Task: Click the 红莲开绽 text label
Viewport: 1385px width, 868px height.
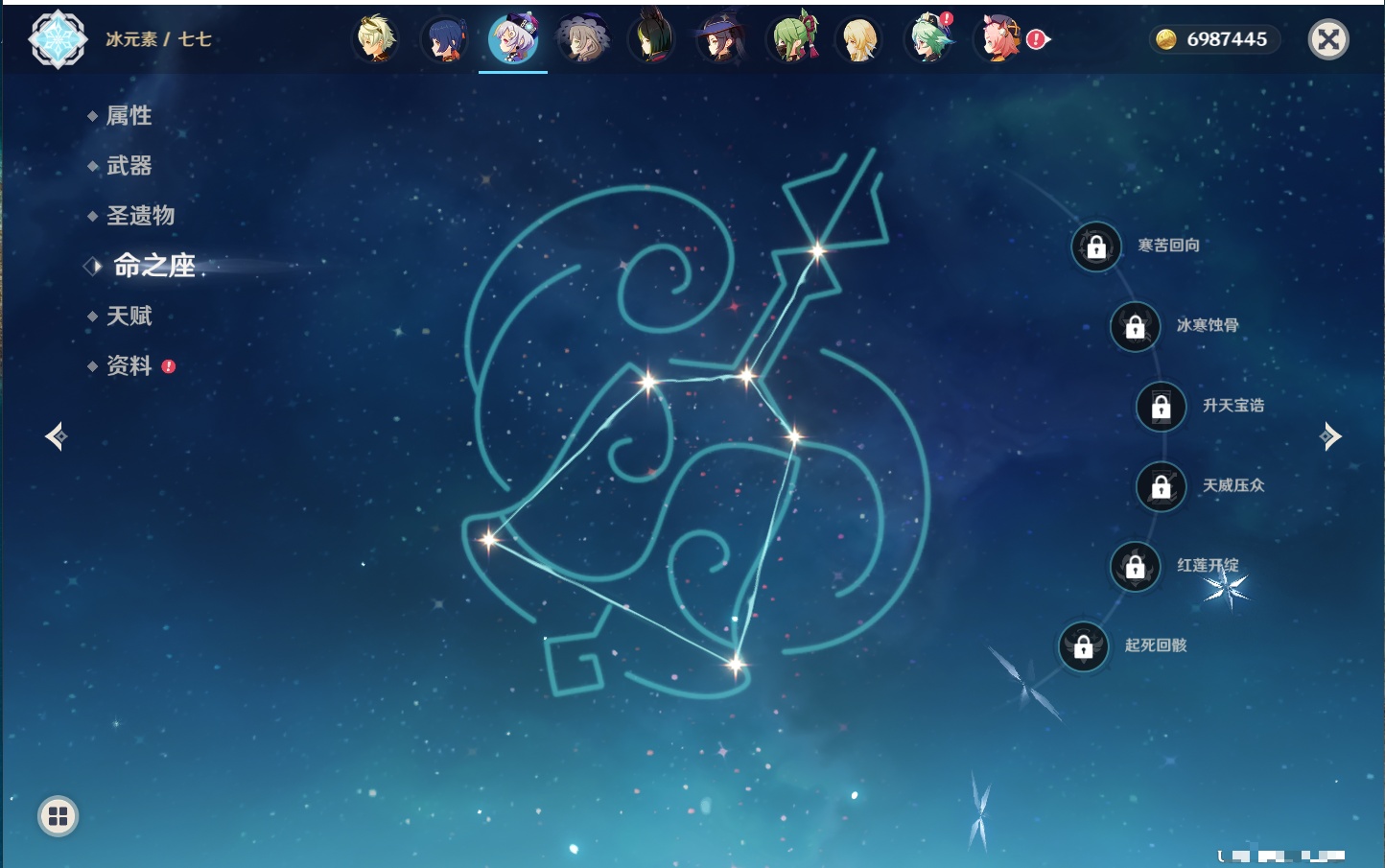Action: [1208, 565]
